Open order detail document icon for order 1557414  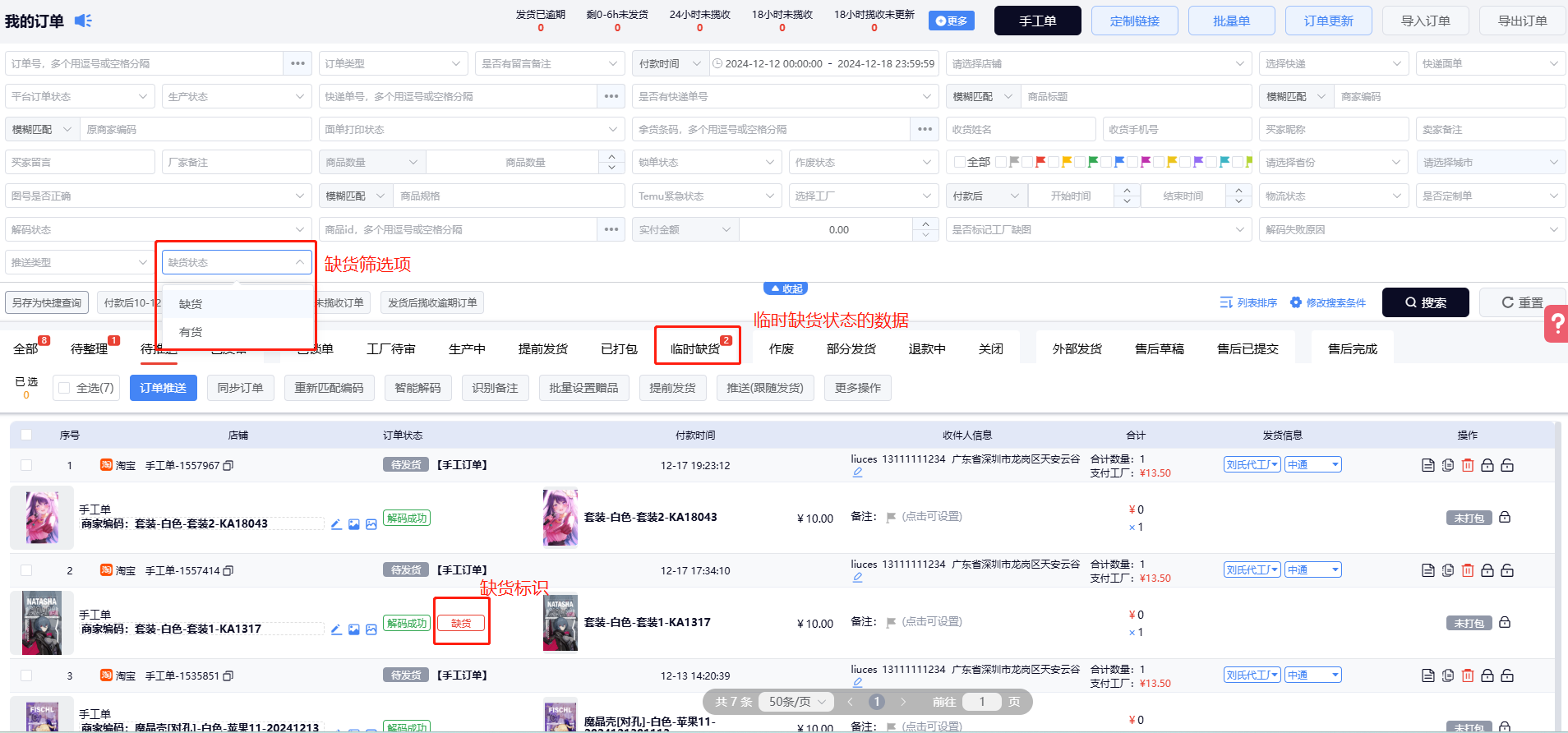pyautogui.click(x=1428, y=570)
